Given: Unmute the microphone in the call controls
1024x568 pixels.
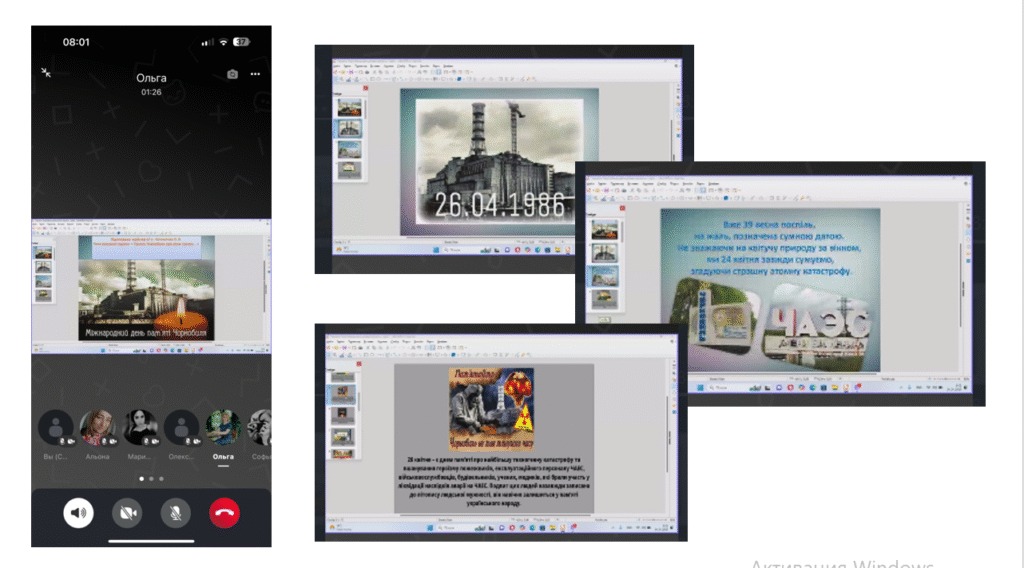Looking at the screenshot, I should 176,514.
